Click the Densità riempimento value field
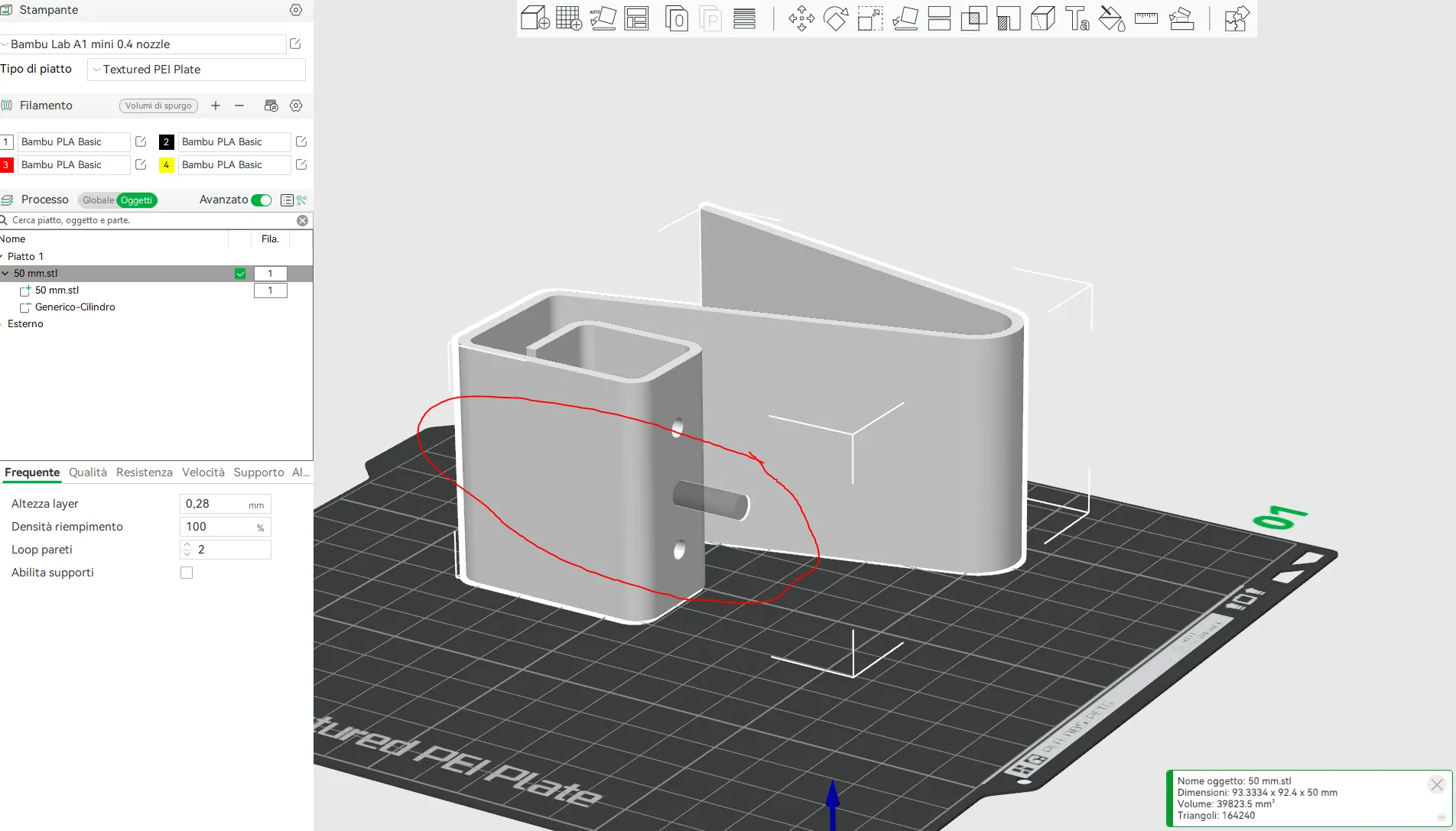This screenshot has width=1456, height=831. (226, 527)
